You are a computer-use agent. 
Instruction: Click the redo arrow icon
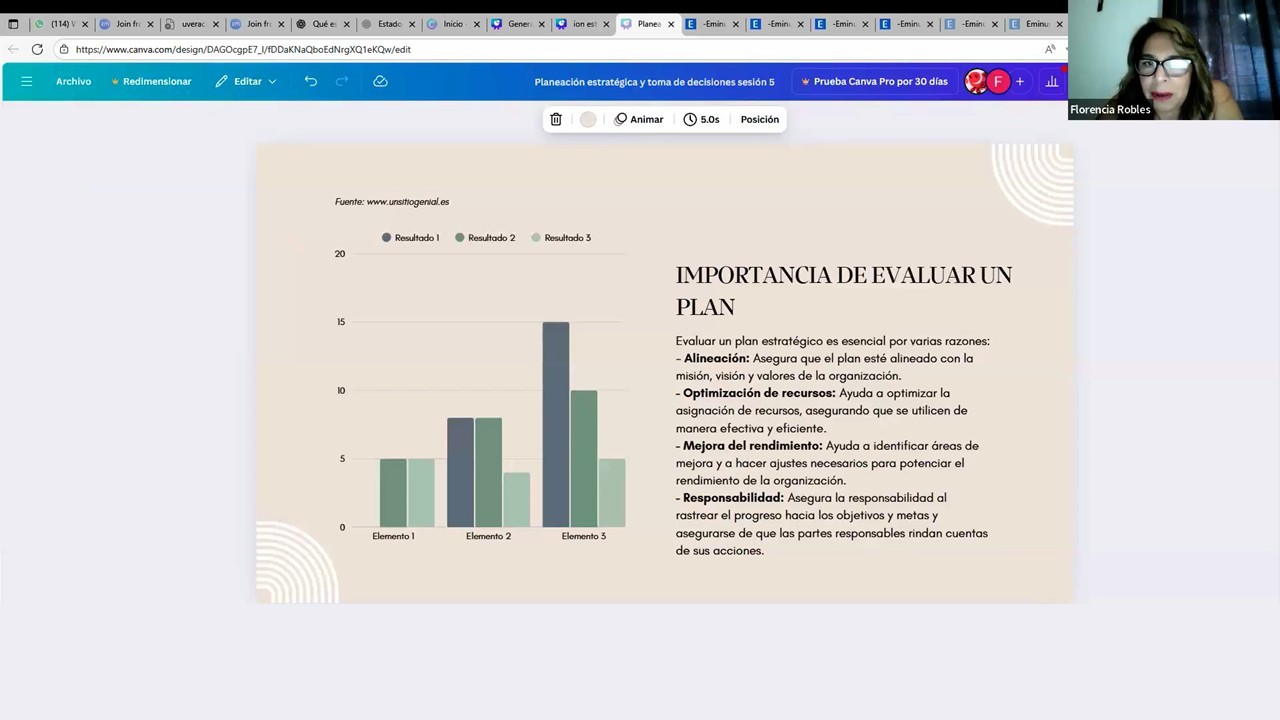[342, 81]
